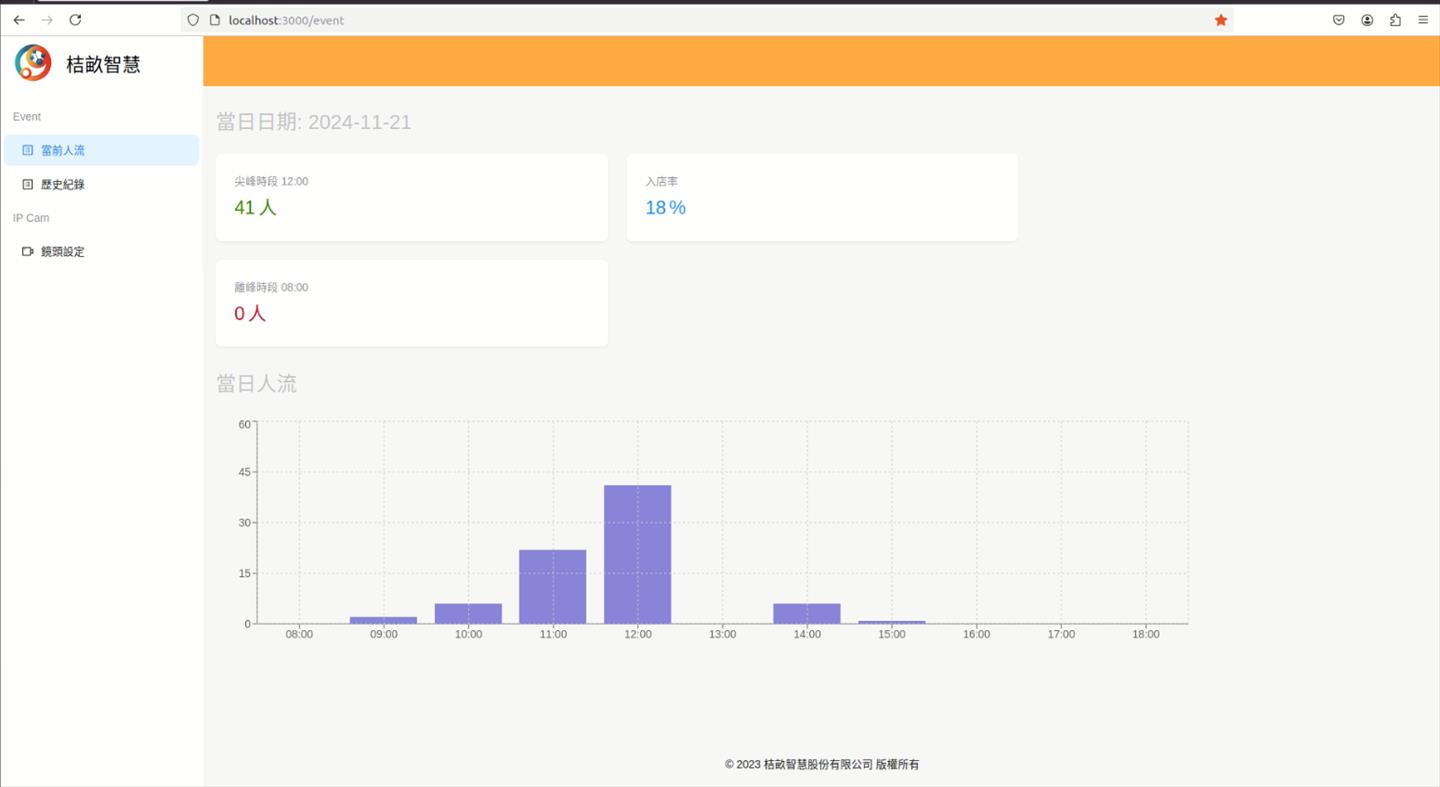Viewport: 1440px width, 787px height.
Task: Open the 歷史紀錄 menu item
Action: pyautogui.click(x=101, y=184)
